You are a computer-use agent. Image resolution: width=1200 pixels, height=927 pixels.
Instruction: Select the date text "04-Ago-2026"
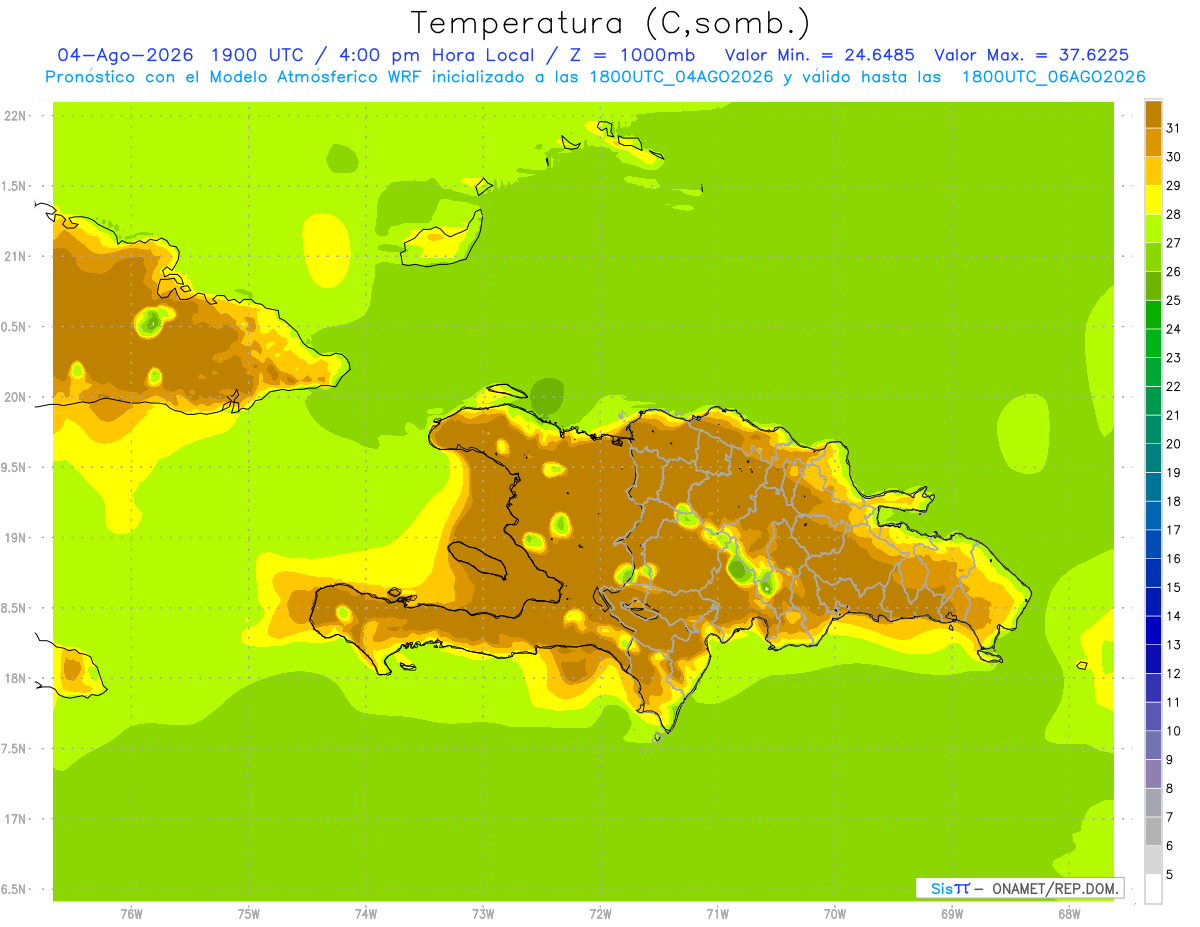[126, 55]
